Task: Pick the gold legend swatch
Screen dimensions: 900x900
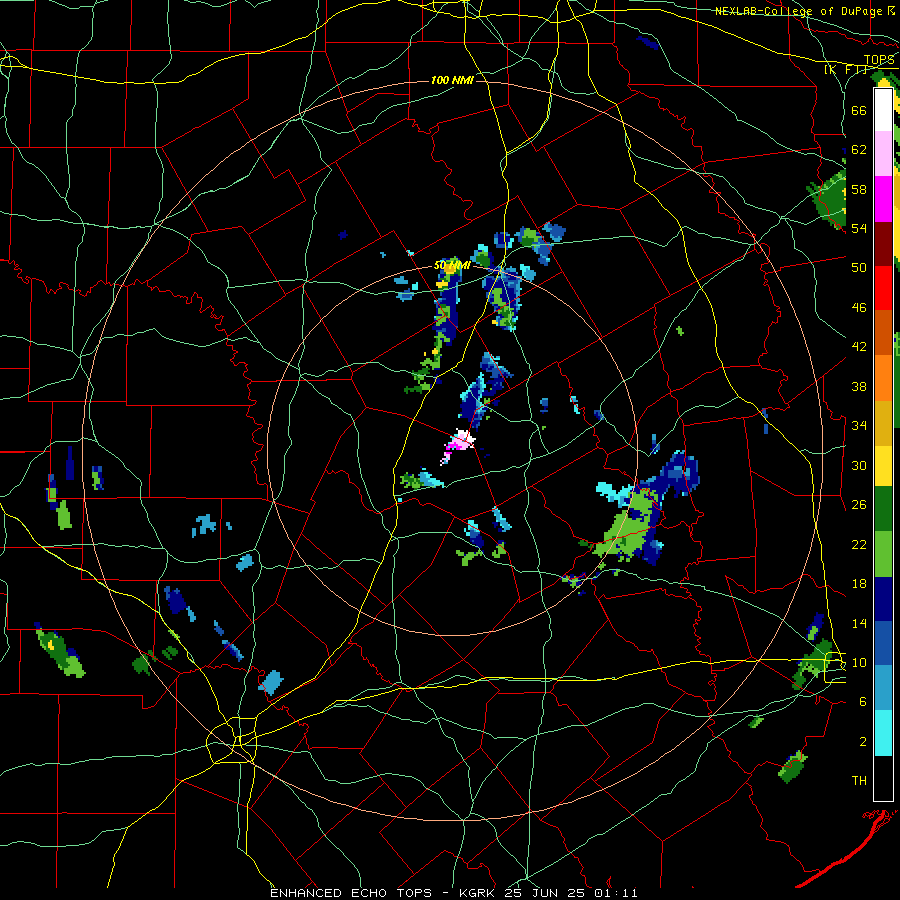Action: pos(883,423)
